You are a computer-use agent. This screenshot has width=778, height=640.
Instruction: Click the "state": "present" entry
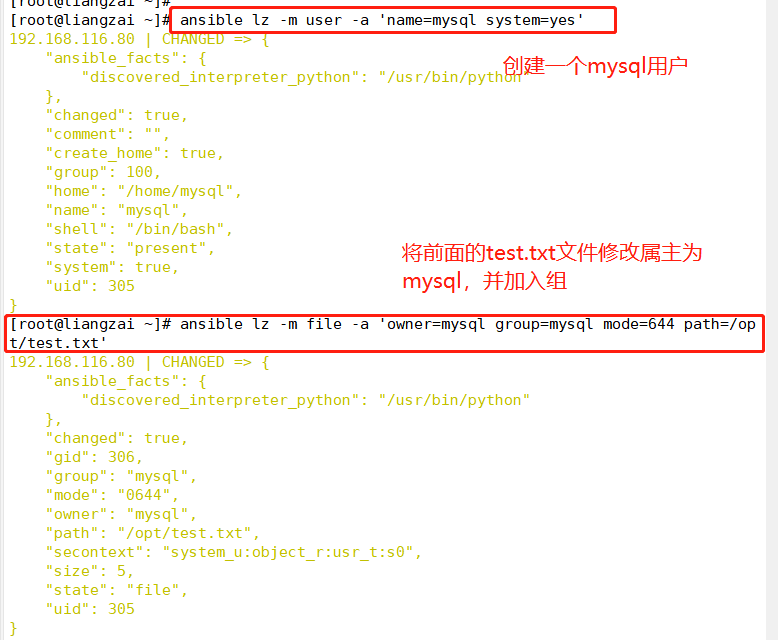tap(130, 248)
